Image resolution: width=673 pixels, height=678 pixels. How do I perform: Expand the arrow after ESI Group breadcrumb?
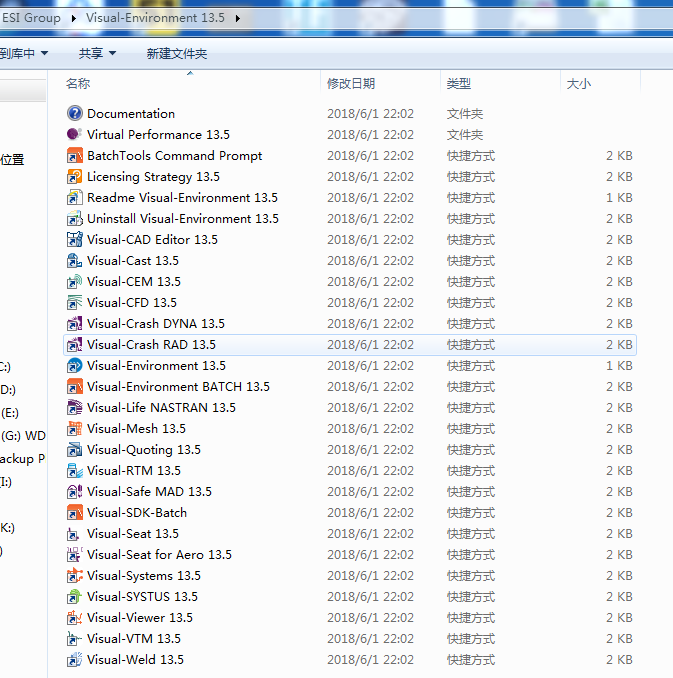point(74,18)
